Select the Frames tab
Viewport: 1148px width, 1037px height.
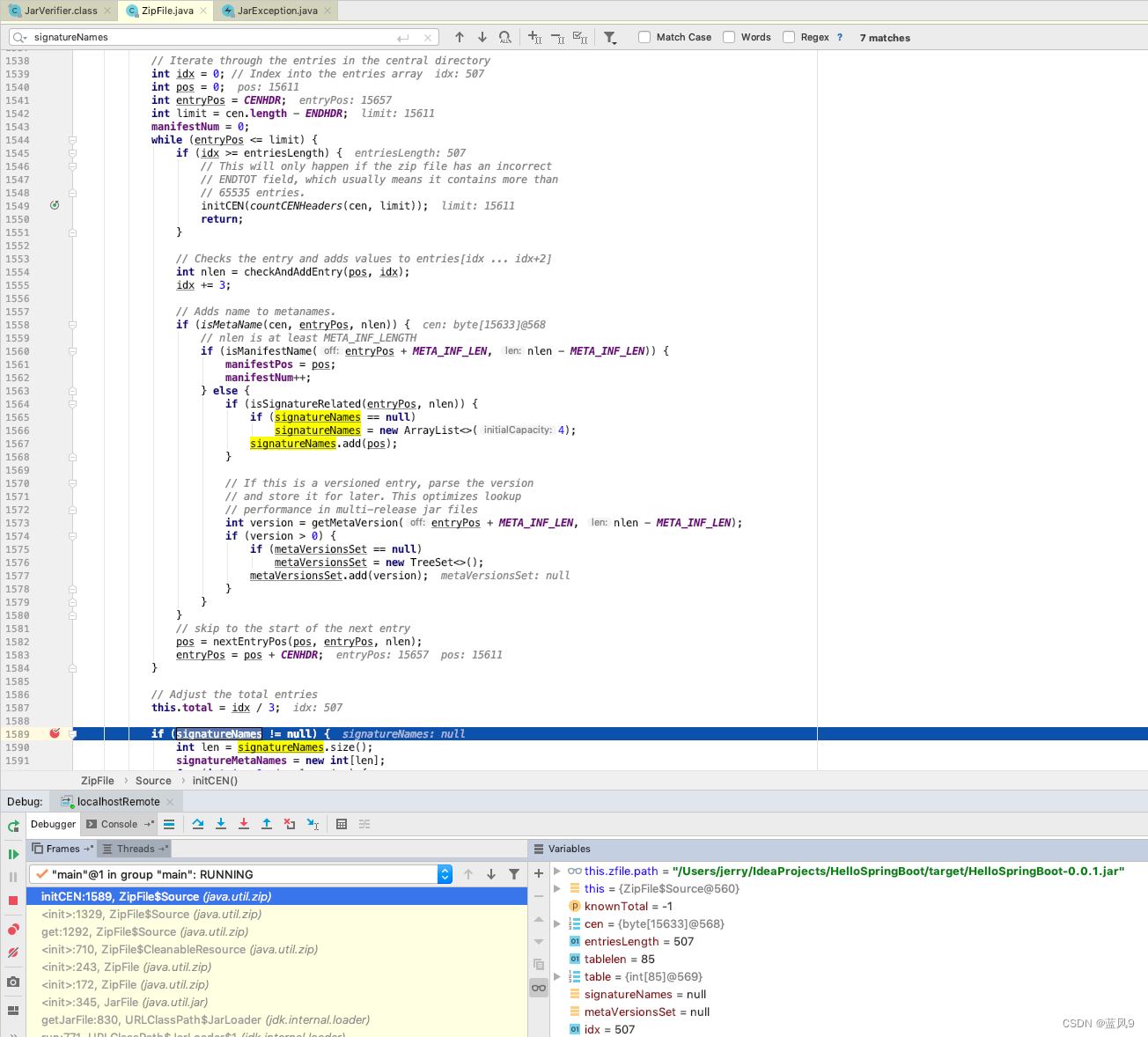[63, 849]
